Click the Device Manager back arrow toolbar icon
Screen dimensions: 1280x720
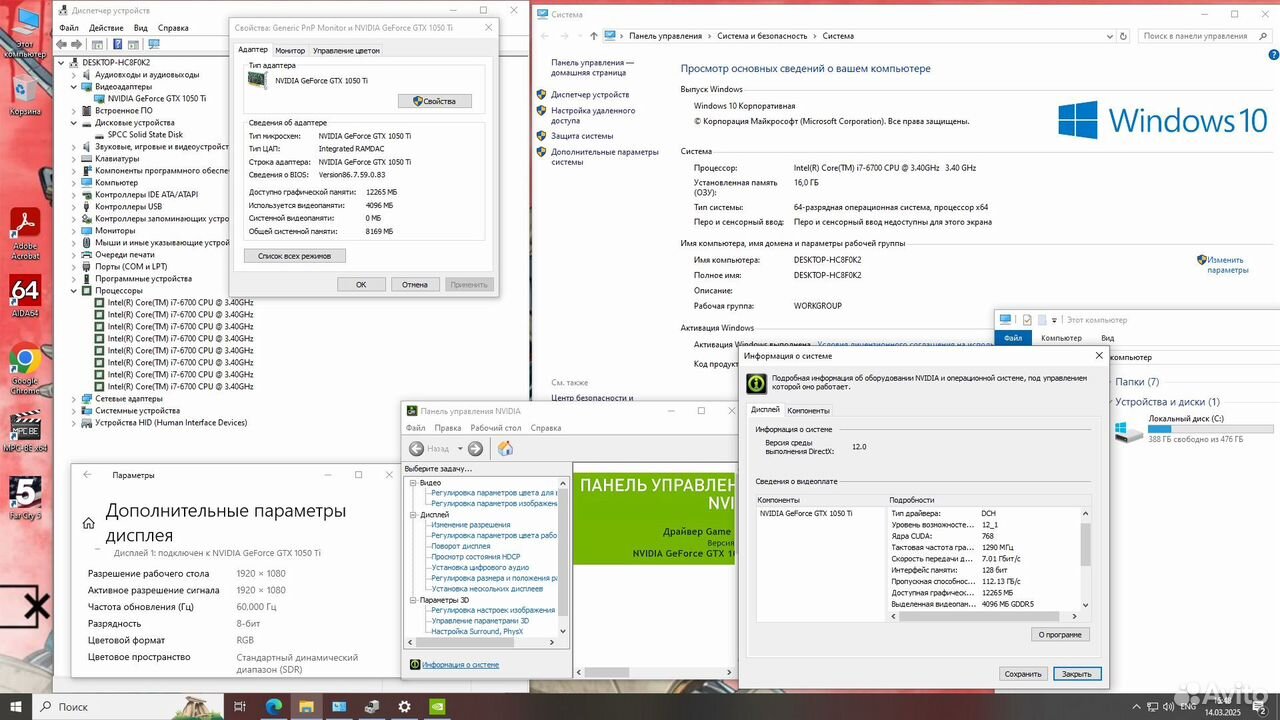(x=64, y=44)
